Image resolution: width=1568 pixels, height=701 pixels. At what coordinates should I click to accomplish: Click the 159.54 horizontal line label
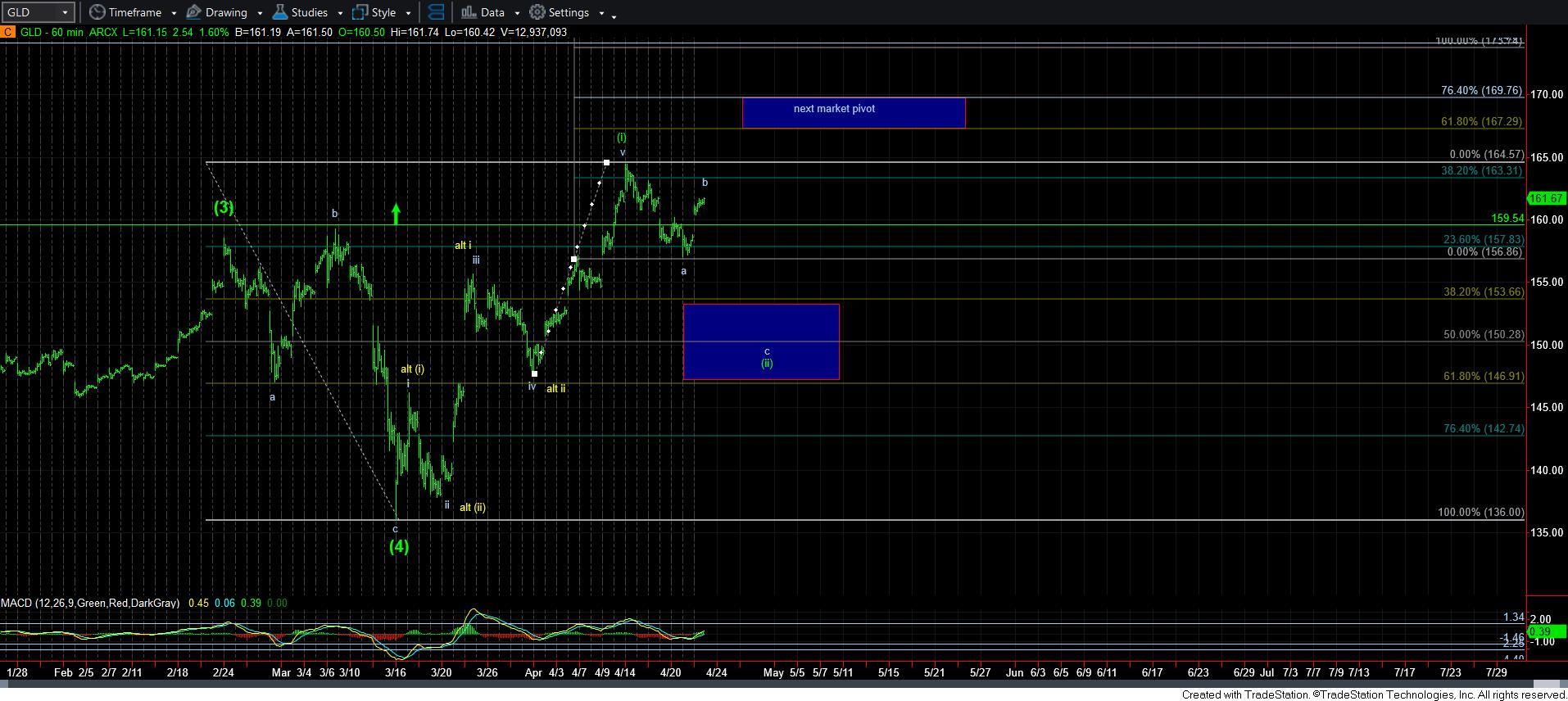click(1507, 219)
